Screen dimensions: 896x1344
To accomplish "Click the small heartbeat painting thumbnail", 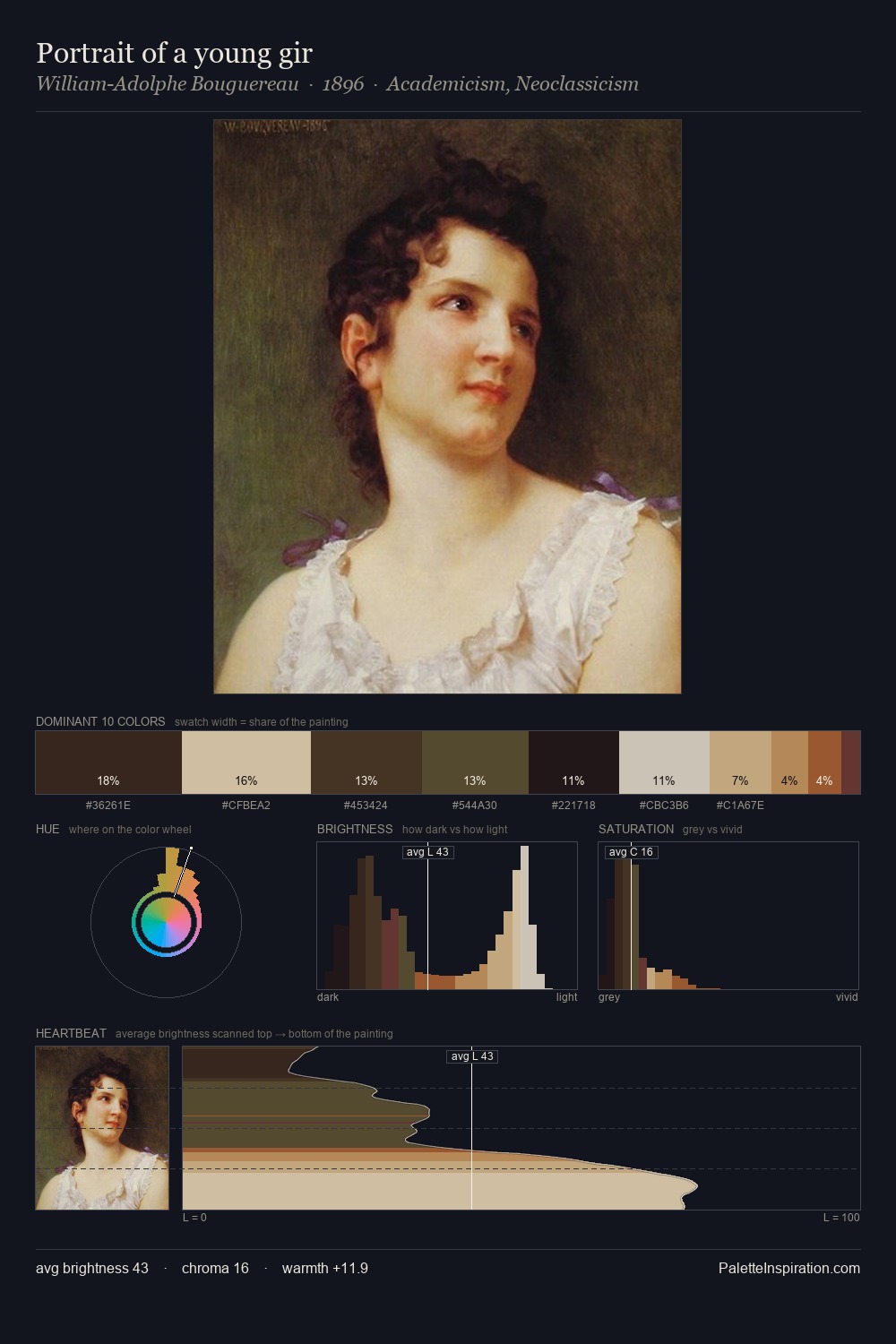I will tap(102, 1127).
